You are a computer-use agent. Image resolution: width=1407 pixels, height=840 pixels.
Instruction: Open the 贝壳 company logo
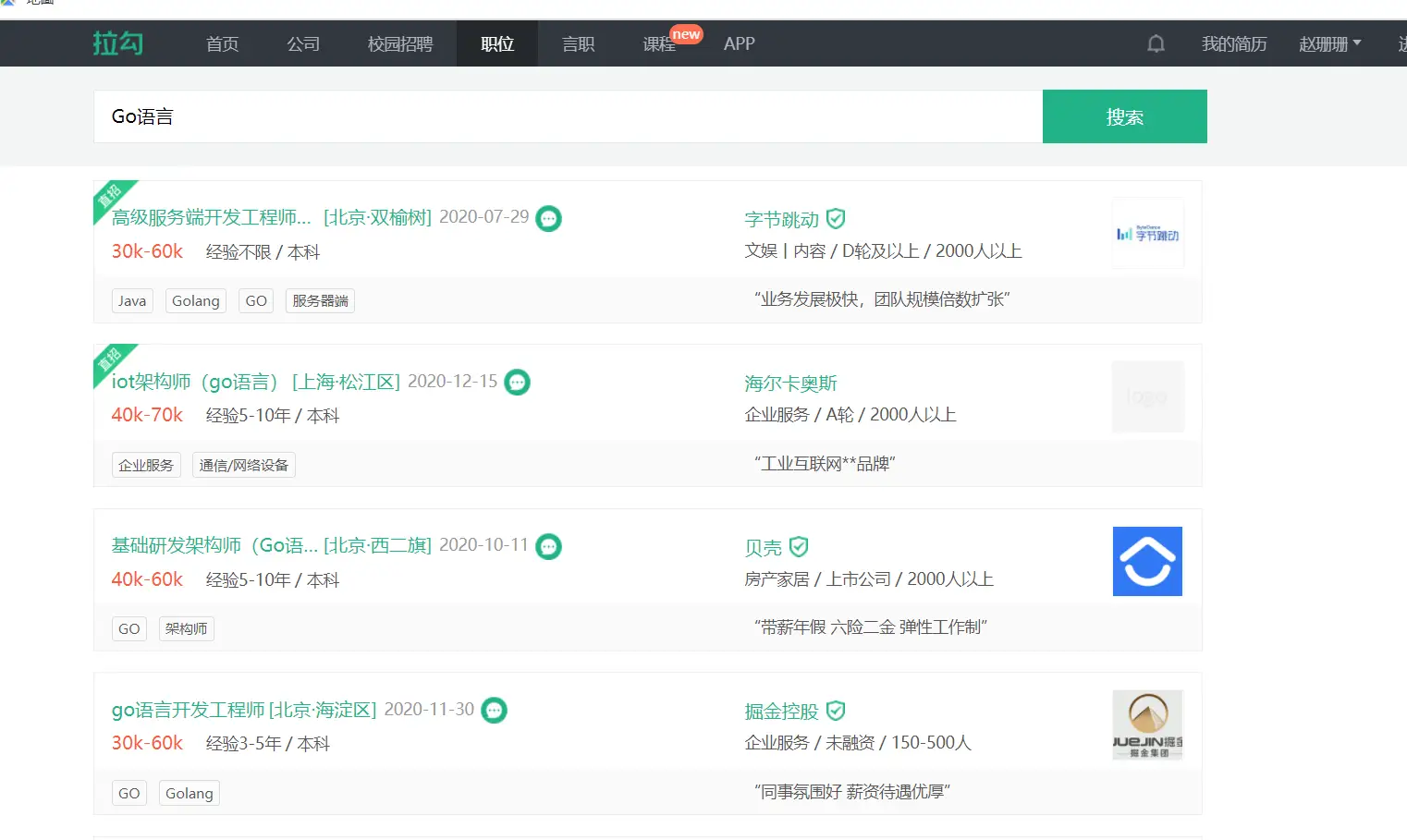1147,562
